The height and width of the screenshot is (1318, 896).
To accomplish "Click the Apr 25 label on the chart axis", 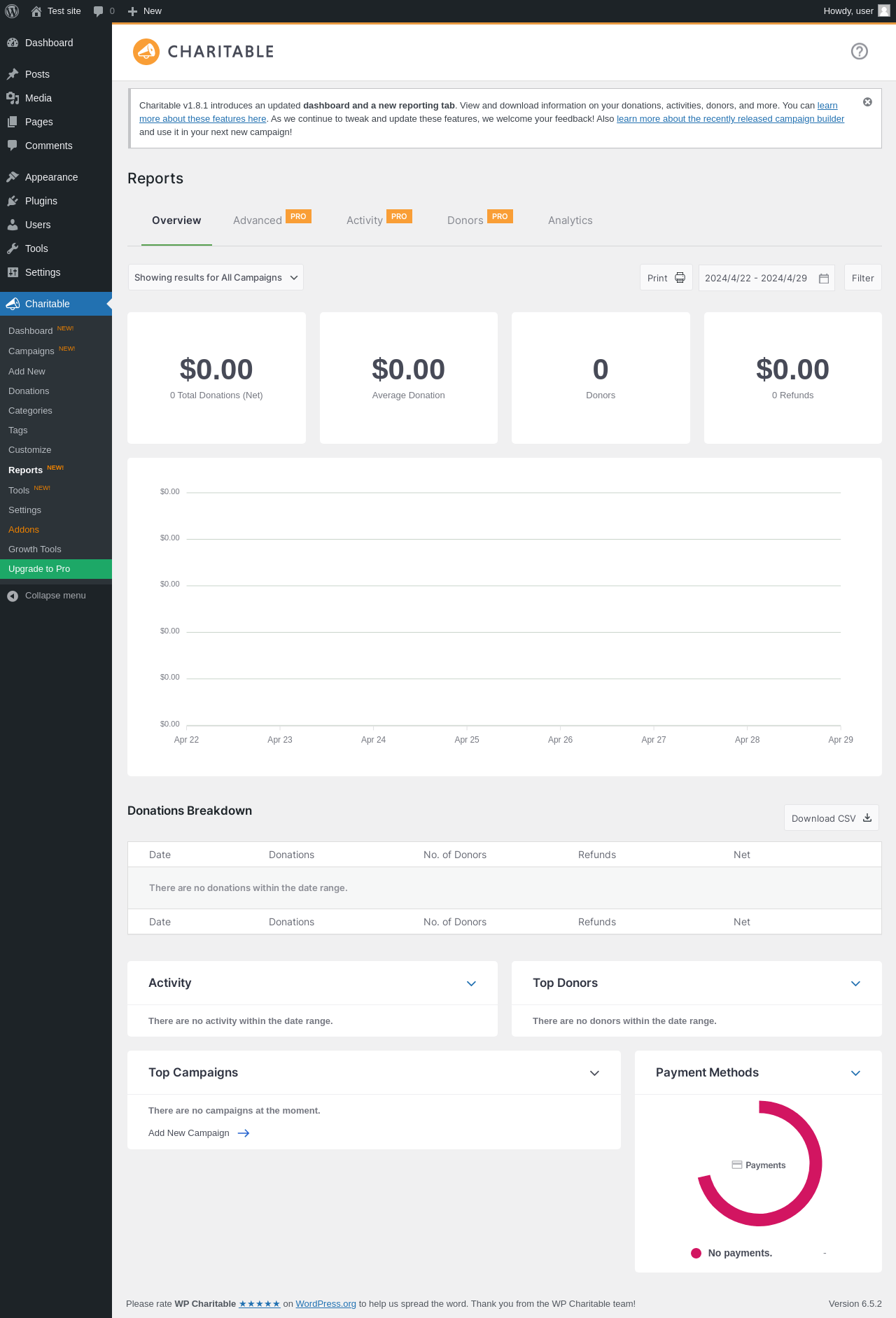I will 467,740.
